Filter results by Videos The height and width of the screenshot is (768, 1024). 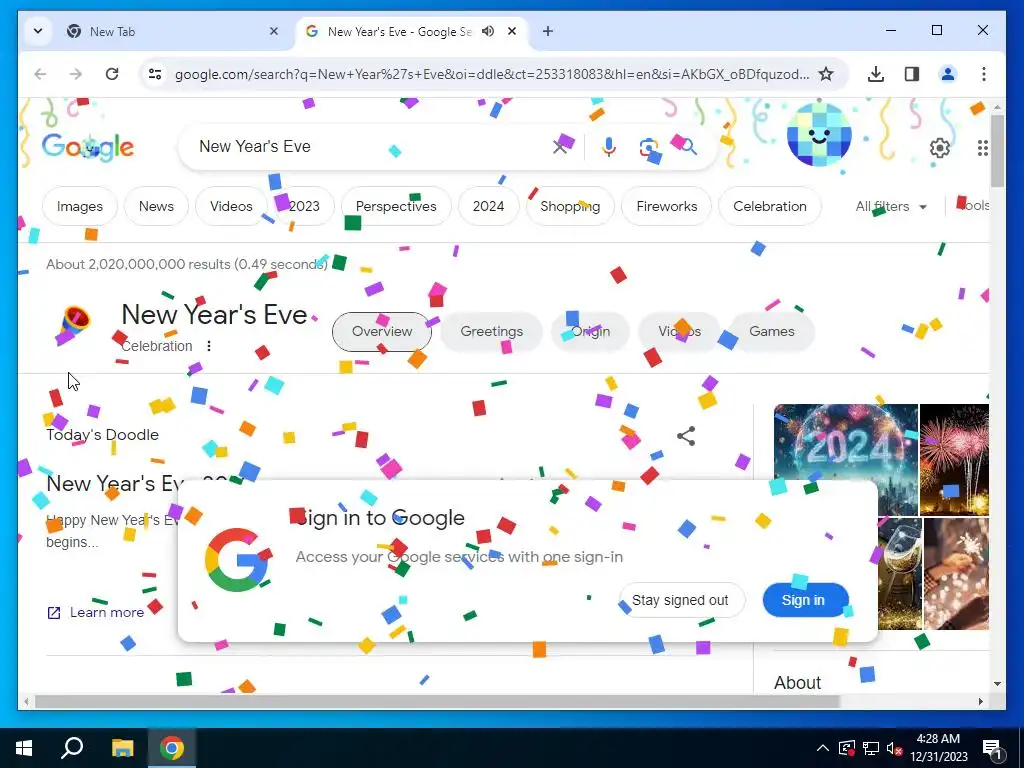coord(231,206)
